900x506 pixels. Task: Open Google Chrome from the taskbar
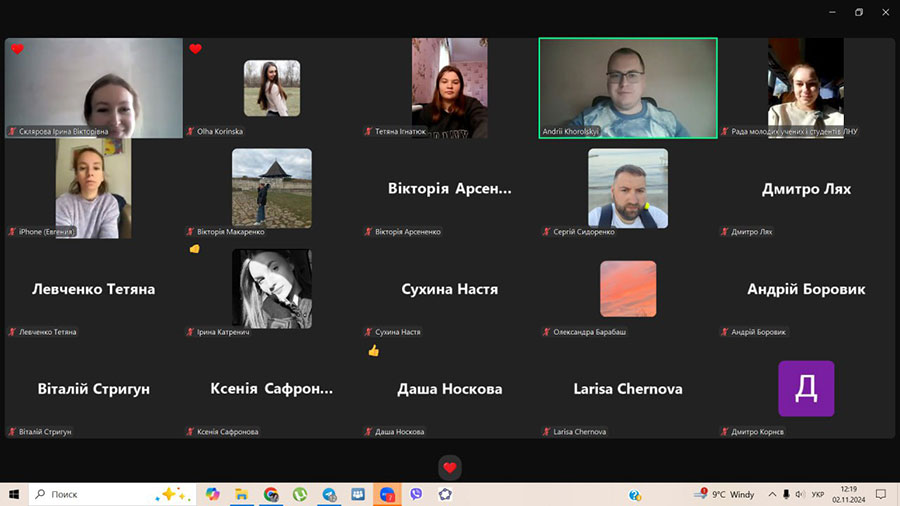click(271, 494)
